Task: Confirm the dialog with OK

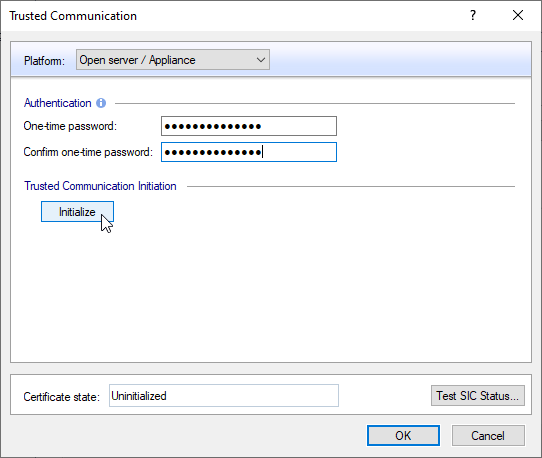Action: click(403, 436)
